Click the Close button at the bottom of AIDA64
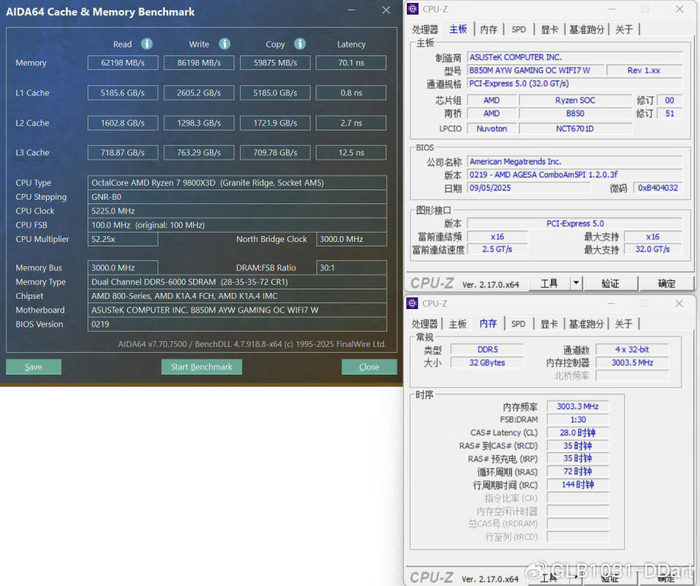Screen dimensions: 700x586 point(369,367)
